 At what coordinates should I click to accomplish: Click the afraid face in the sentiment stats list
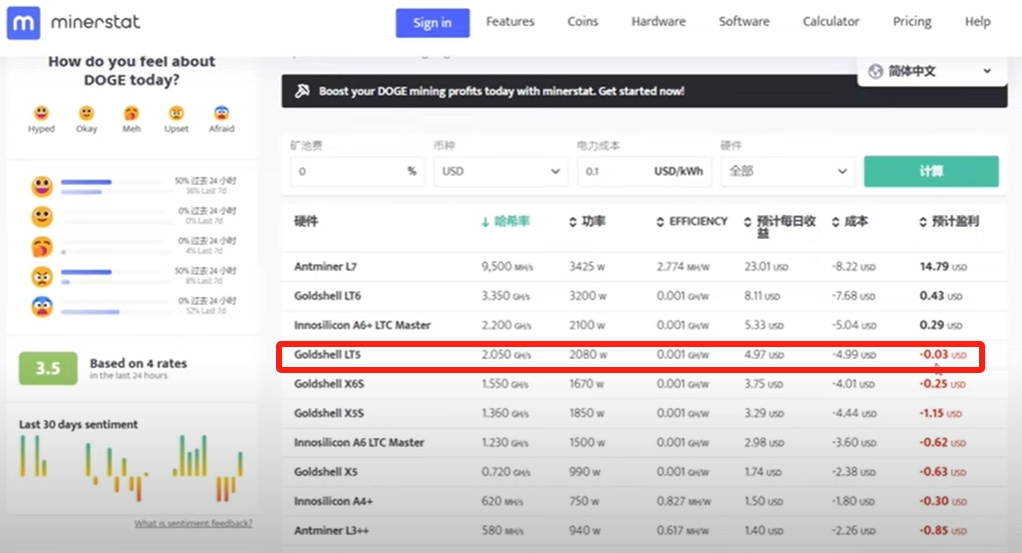pyautogui.click(x=42, y=306)
